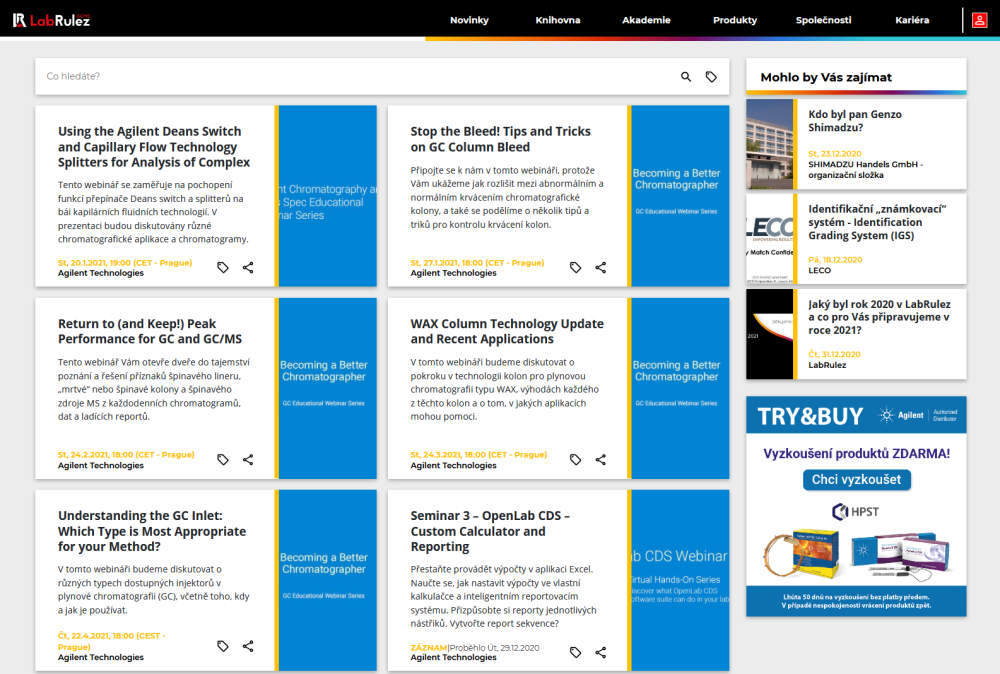Screen dimensions: 1000x674
Task: Click the LabRulez 2021 article thumbnail
Action: (x=770, y=334)
